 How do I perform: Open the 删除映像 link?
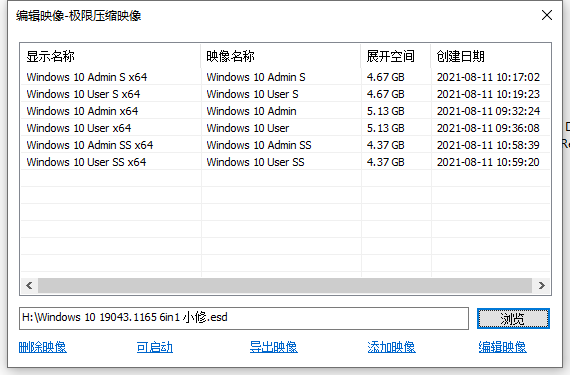[x=43, y=347]
